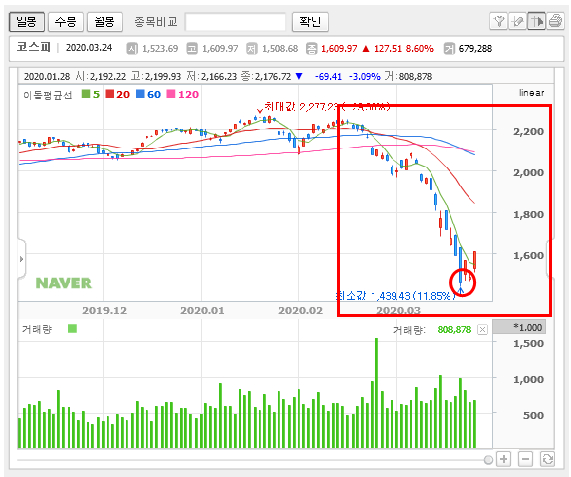The width and height of the screenshot is (571, 477).
Task: Reset chart with the refresh icon
Action: (x=547, y=459)
